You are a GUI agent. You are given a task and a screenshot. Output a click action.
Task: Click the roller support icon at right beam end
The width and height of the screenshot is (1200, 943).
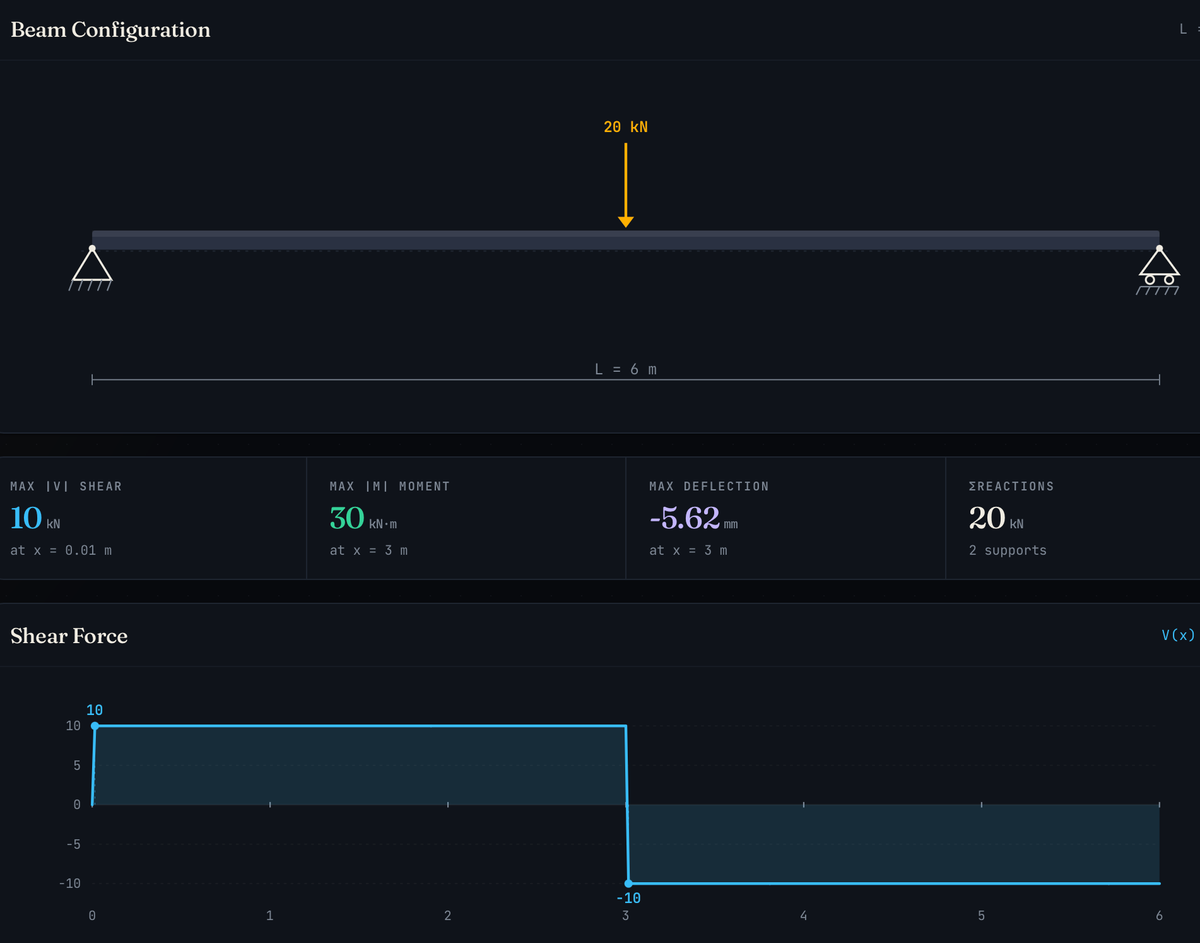click(x=1159, y=270)
